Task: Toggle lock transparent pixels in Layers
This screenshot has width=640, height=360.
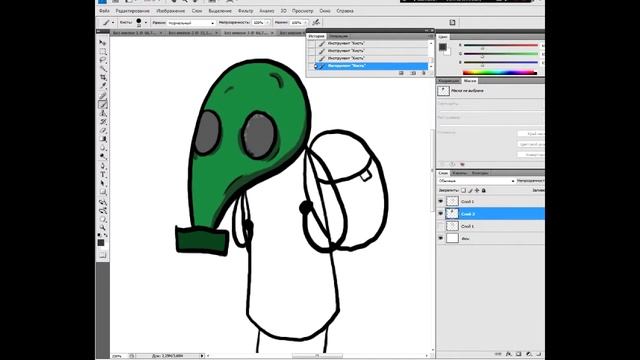Action: (463, 190)
